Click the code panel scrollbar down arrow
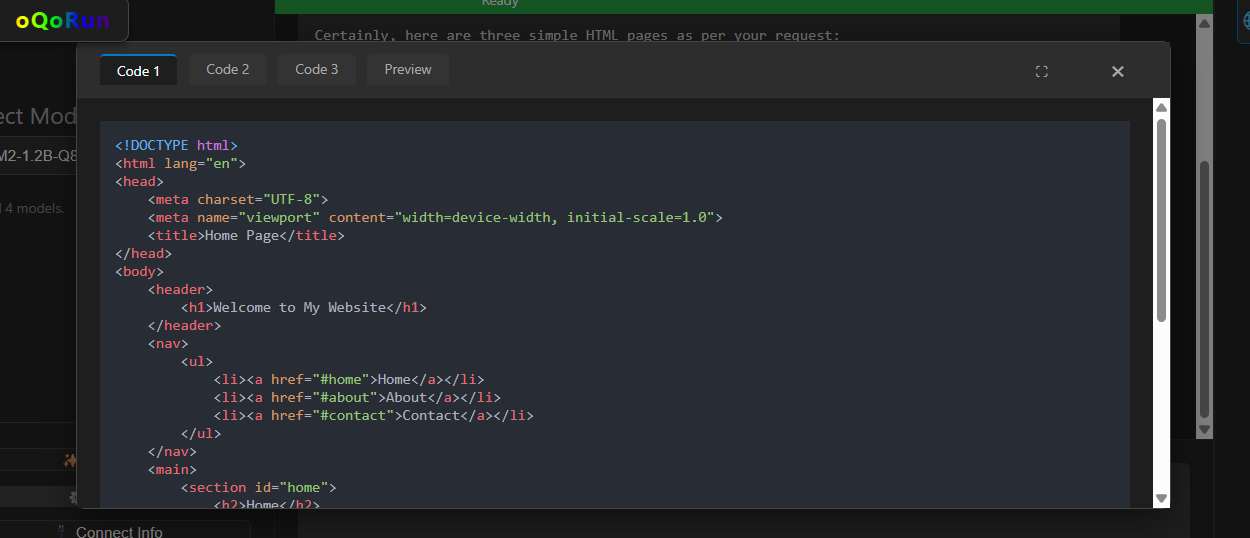 pyautogui.click(x=1161, y=498)
